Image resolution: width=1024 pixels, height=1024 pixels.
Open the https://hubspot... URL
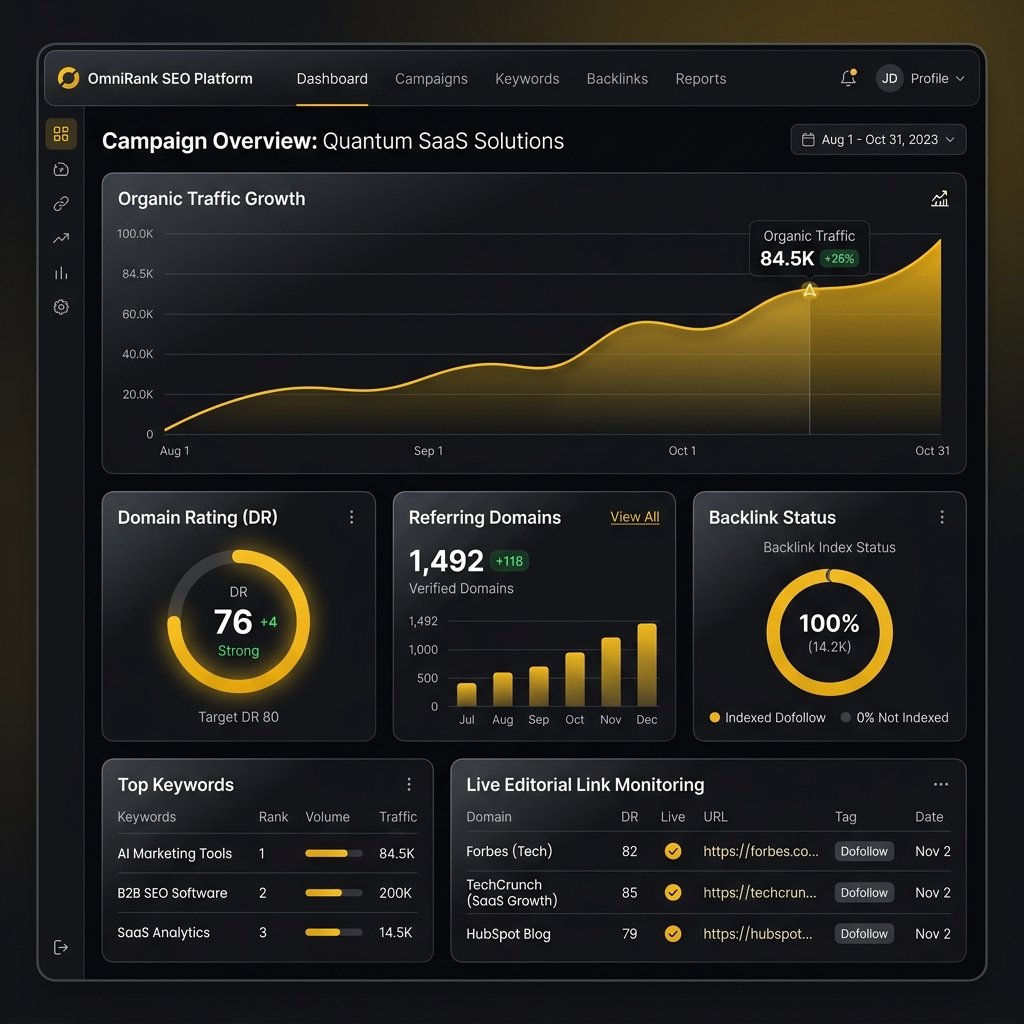[758, 934]
